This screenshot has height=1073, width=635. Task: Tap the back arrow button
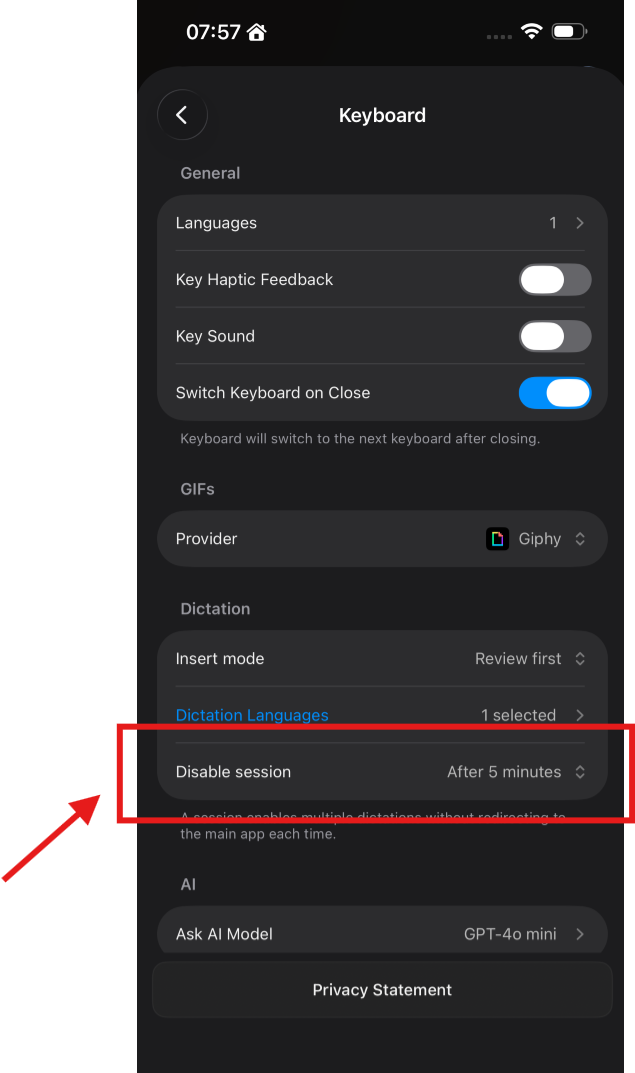click(182, 115)
